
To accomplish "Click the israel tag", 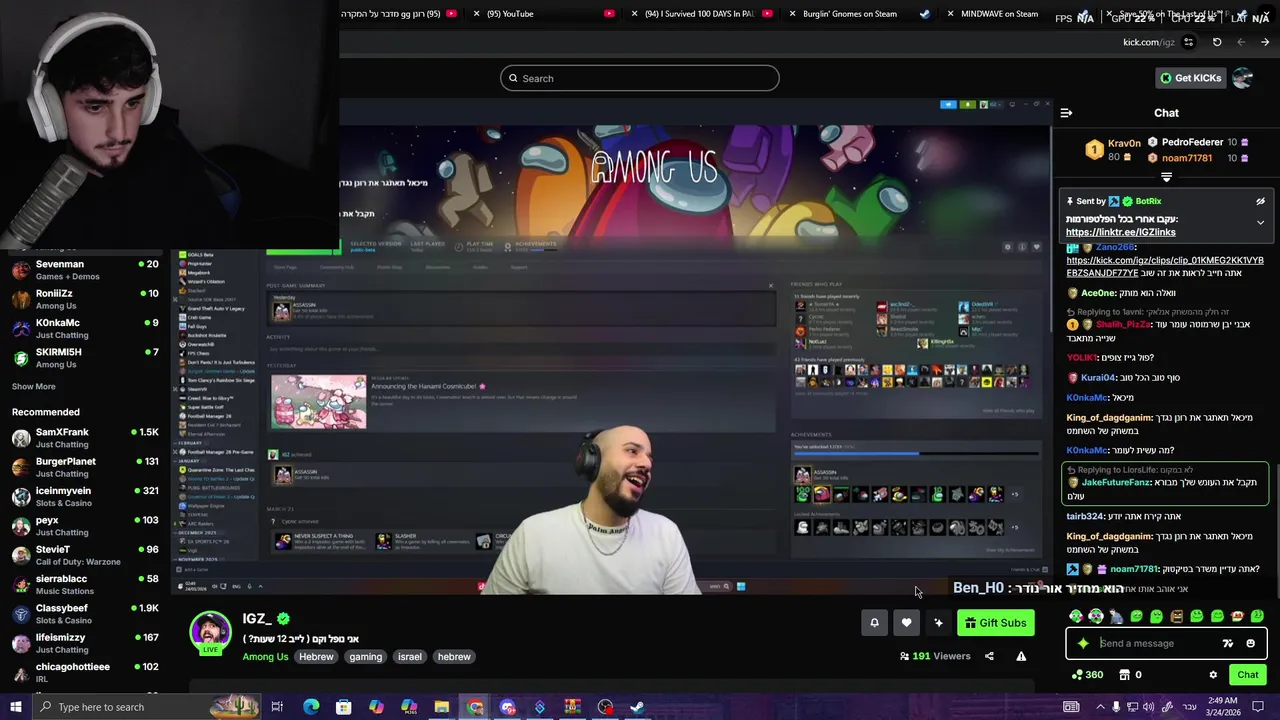I will click(x=409, y=657).
